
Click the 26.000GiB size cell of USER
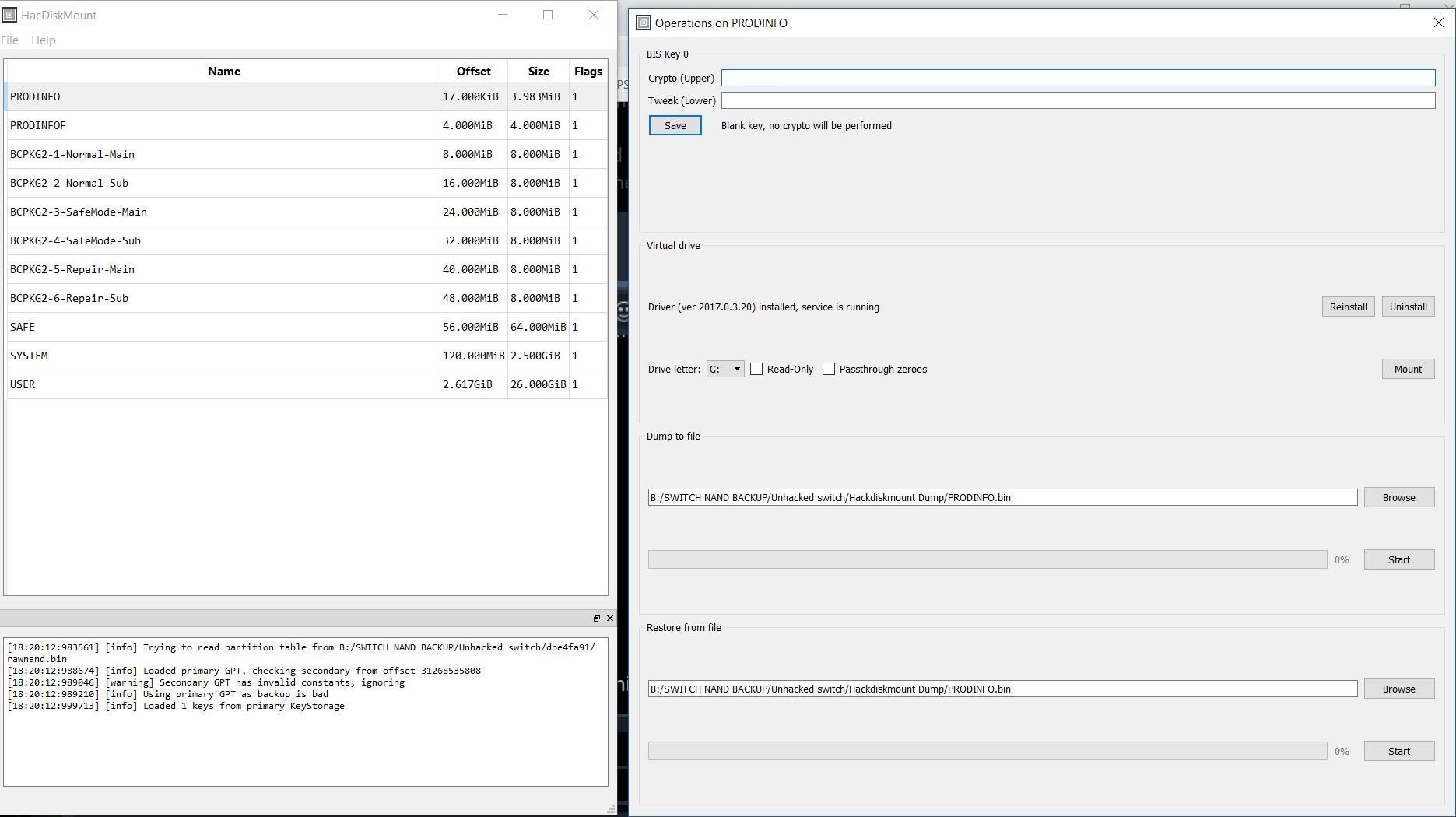click(x=539, y=384)
